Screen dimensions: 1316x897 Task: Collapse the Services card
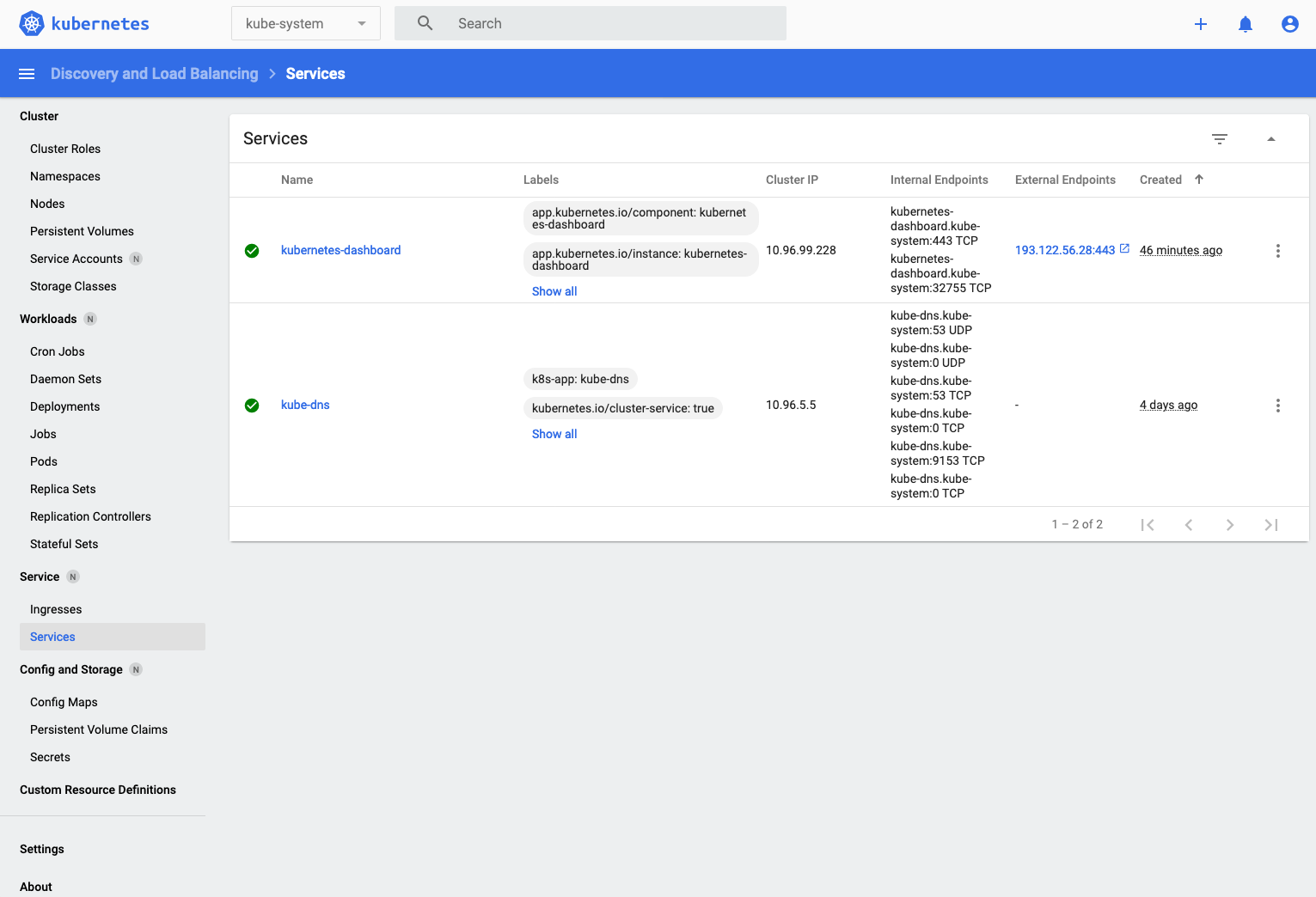click(x=1271, y=139)
